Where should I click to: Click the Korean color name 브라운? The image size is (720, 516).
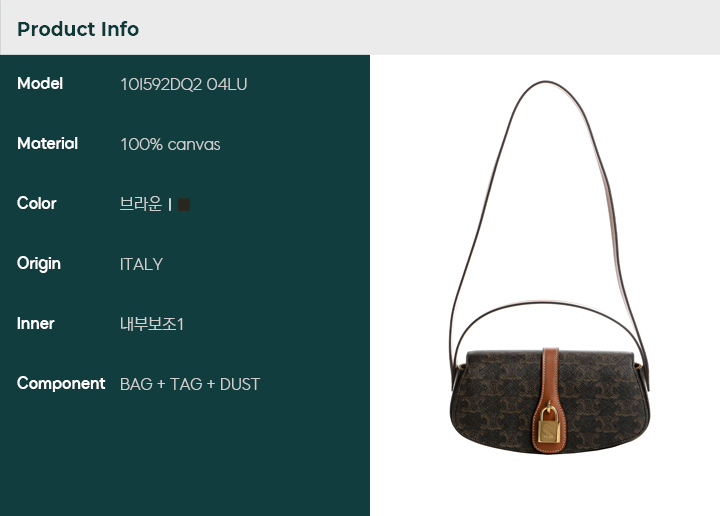click(141, 204)
